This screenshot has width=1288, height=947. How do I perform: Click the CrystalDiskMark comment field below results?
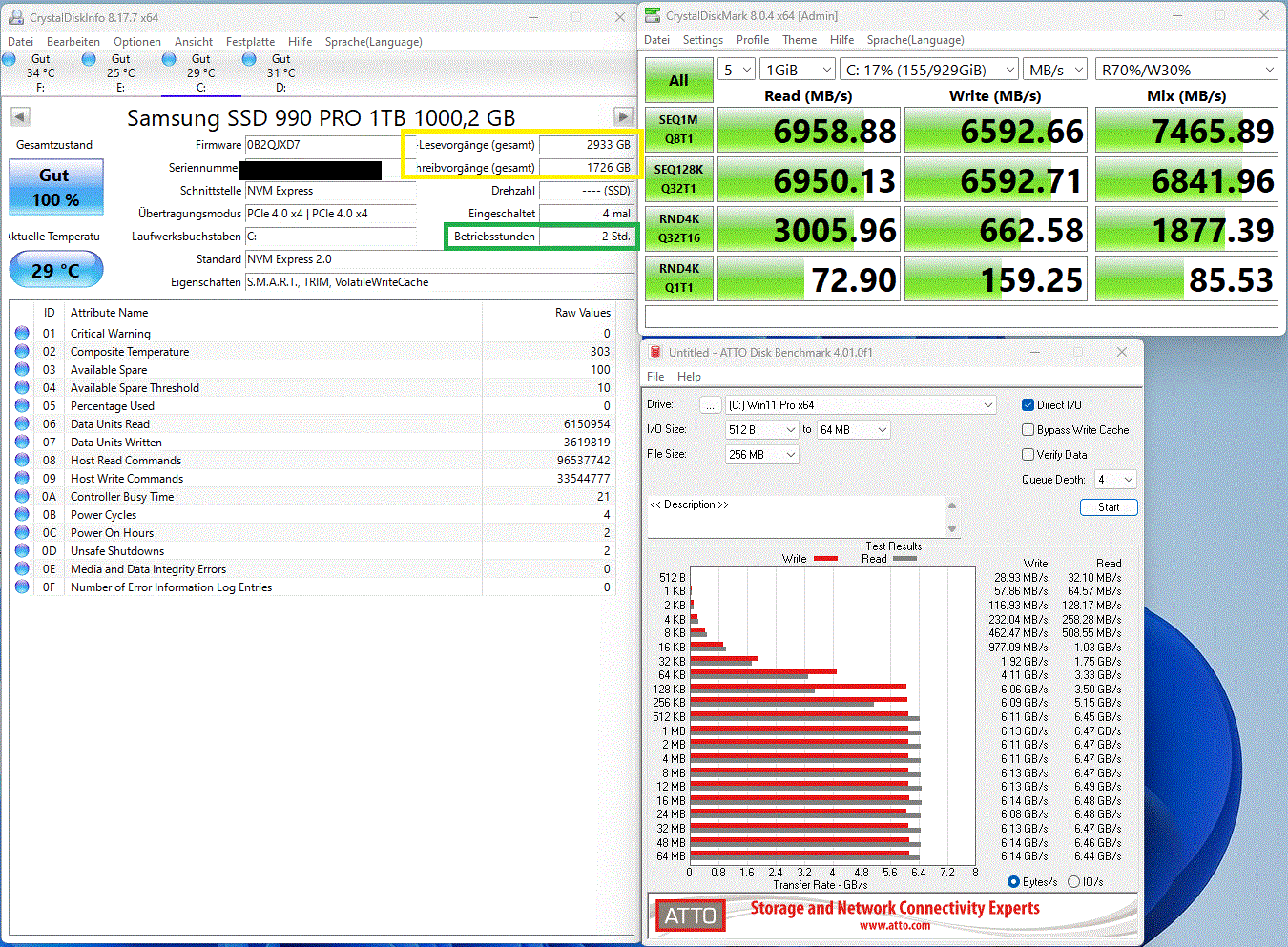pos(962,317)
